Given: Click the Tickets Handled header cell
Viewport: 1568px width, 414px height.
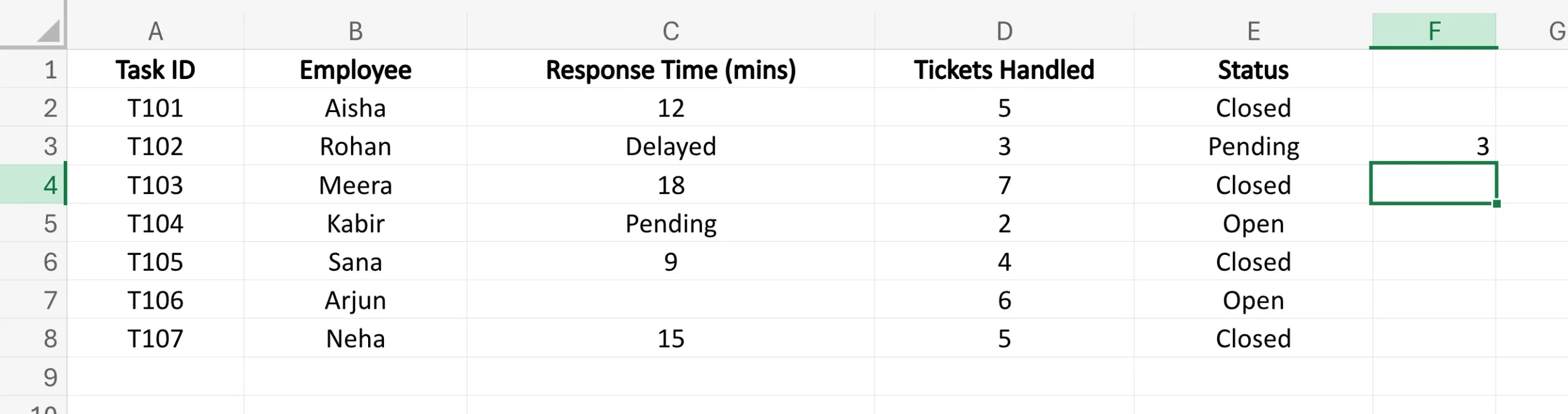Looking at the screenshot, I should pyautogui.click(x=1004, y=70).
